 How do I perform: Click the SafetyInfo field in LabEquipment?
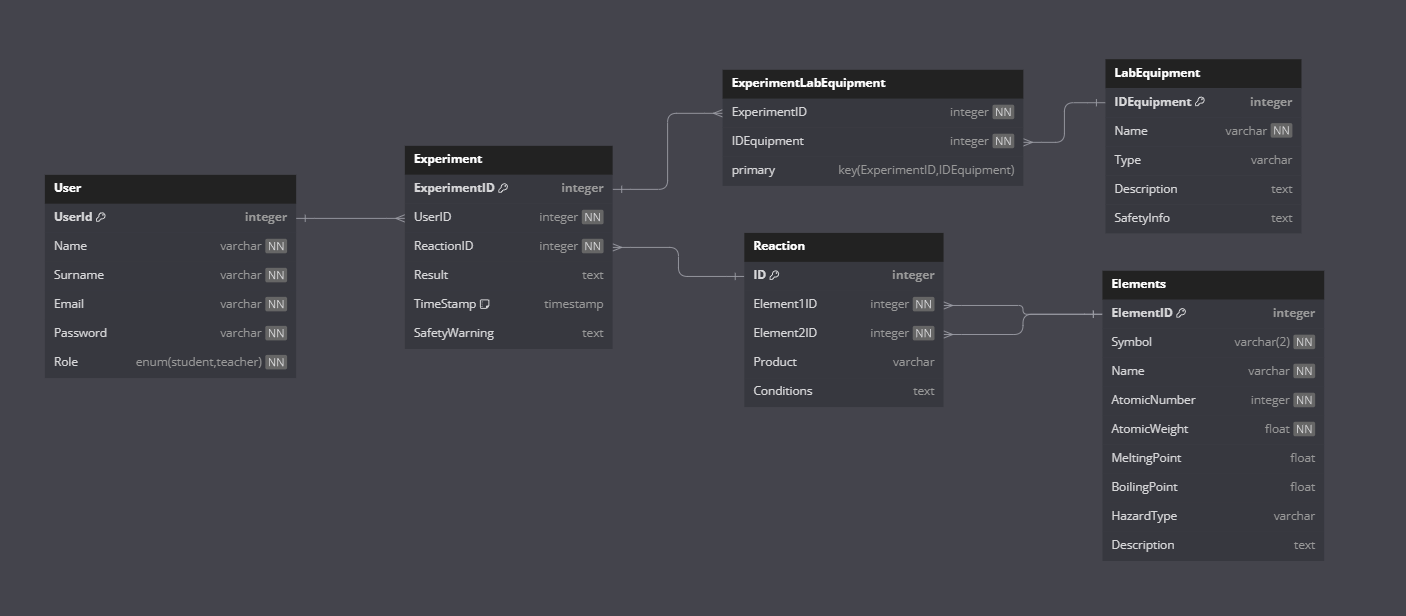[1203, 218]
